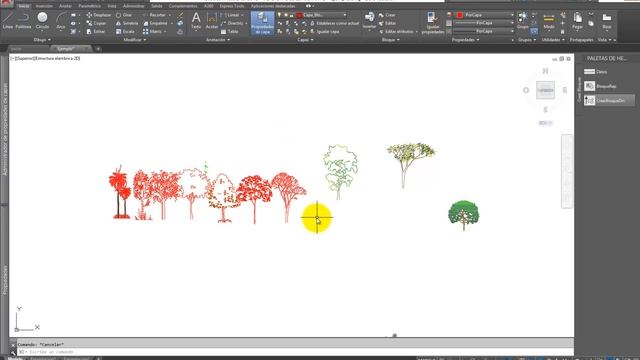This screenshot has height=360, width=640.
Task: Open the lineweight PorCapa dropdown
Action: pyautogui.click(x=483, y=23)
